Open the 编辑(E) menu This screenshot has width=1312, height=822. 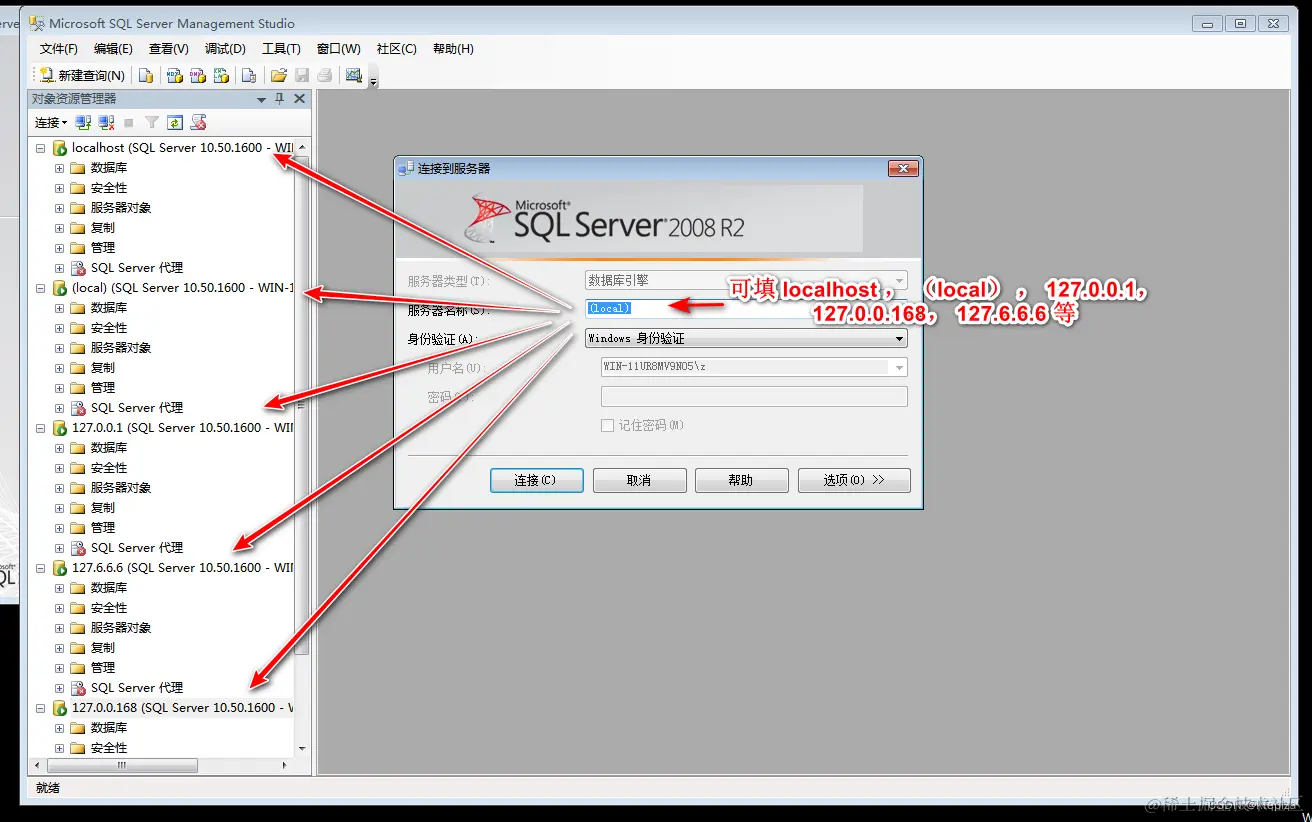click(113, 48)
